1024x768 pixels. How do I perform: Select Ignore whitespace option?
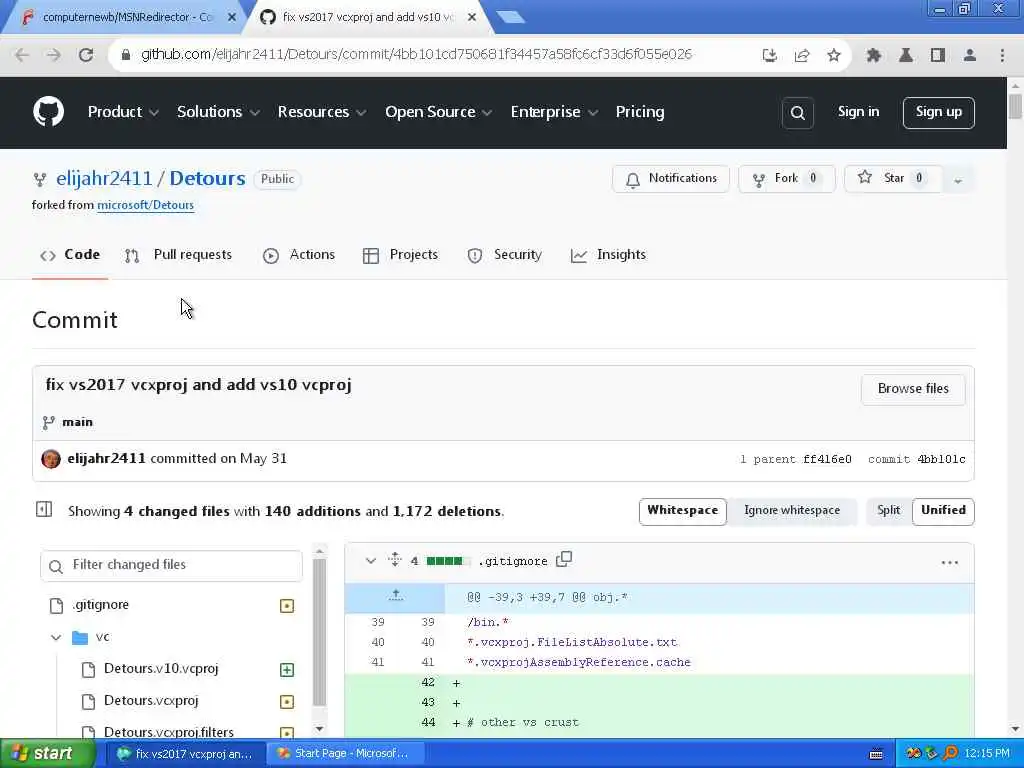pyautogui.click(x=792, y=510)
